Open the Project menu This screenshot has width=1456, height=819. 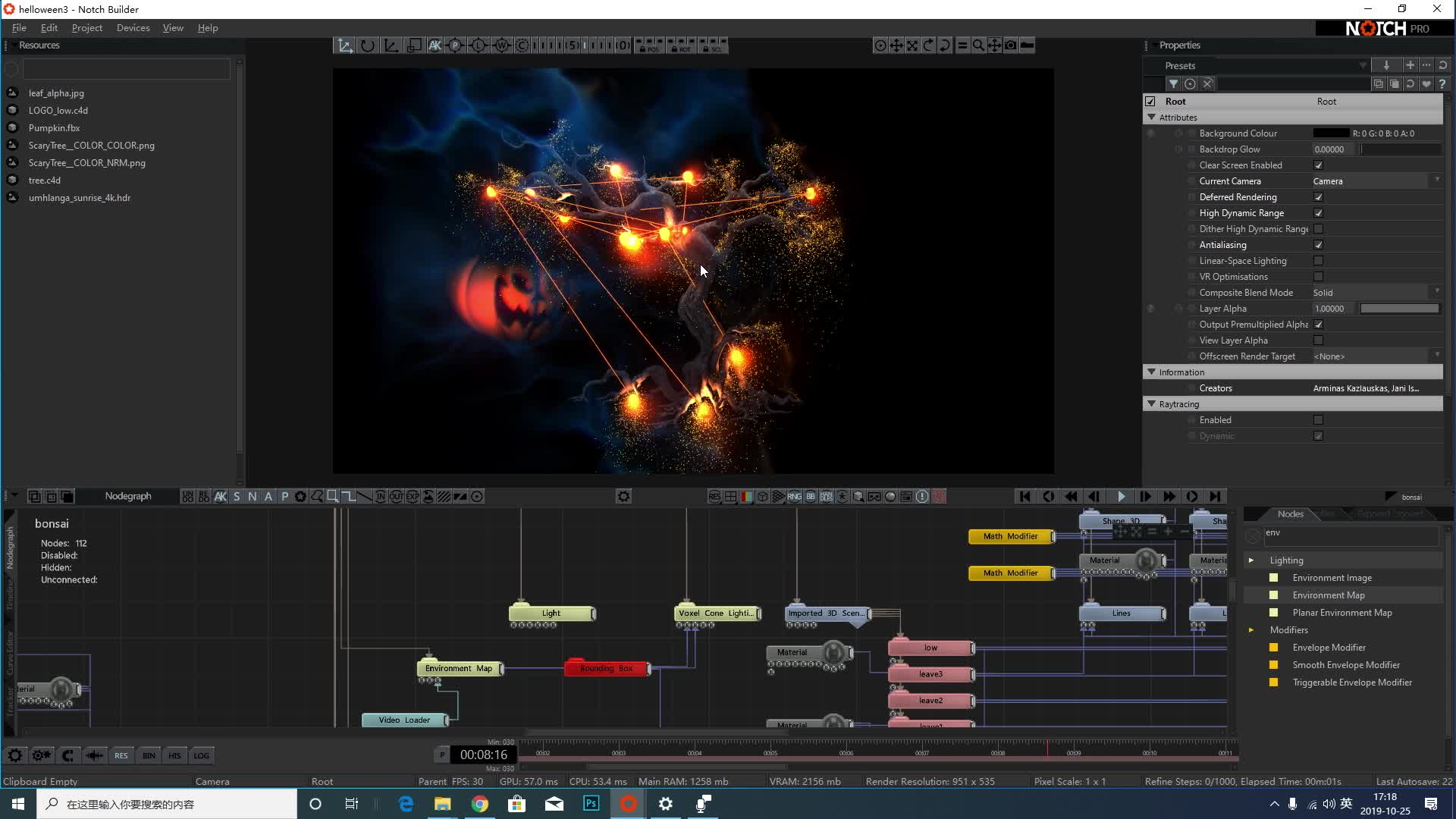pyautogui.click(x=87, y=28)
